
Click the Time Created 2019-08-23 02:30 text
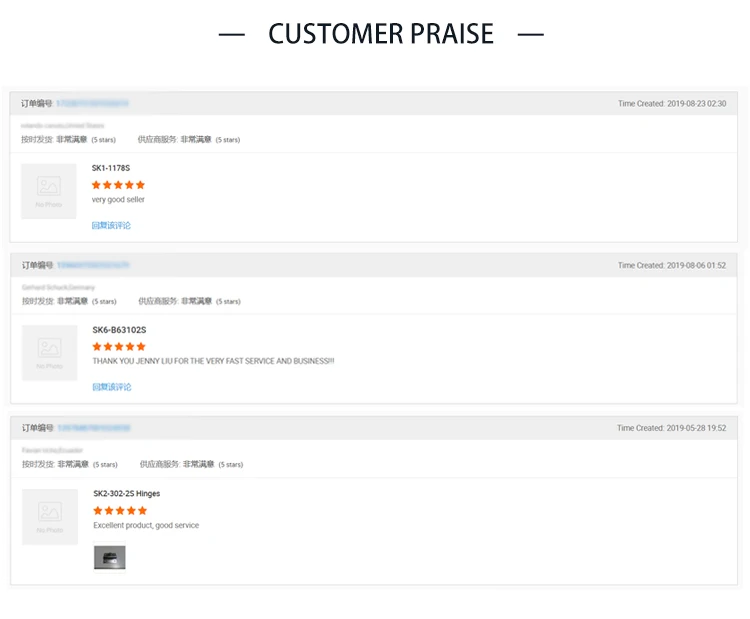(x=672, y=104)
